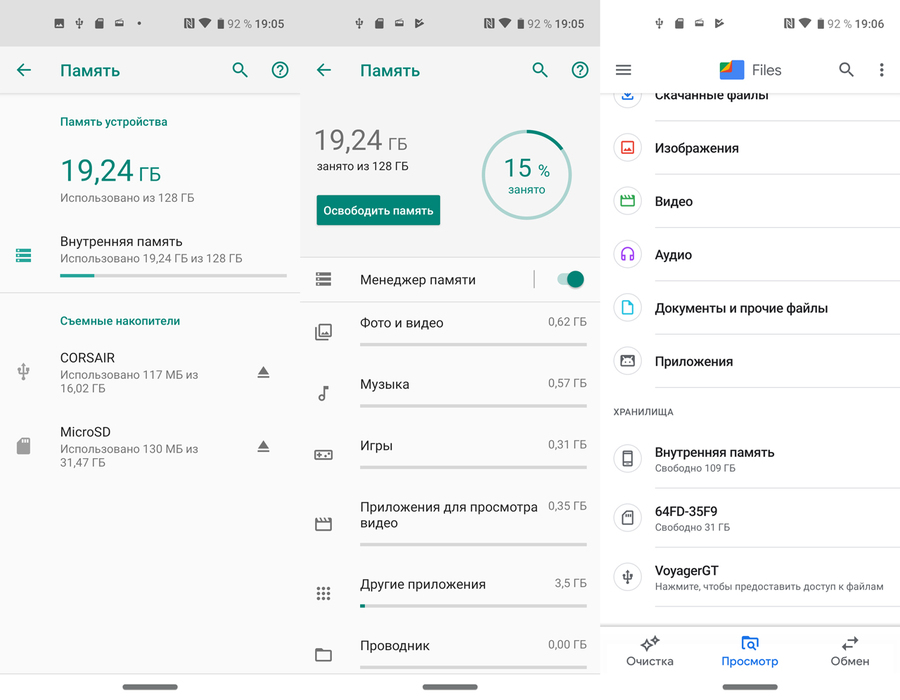Viewport: 900px width, 700px height.
Task: Tap the folder icon beside Проводник
Action: coord(323,655)
